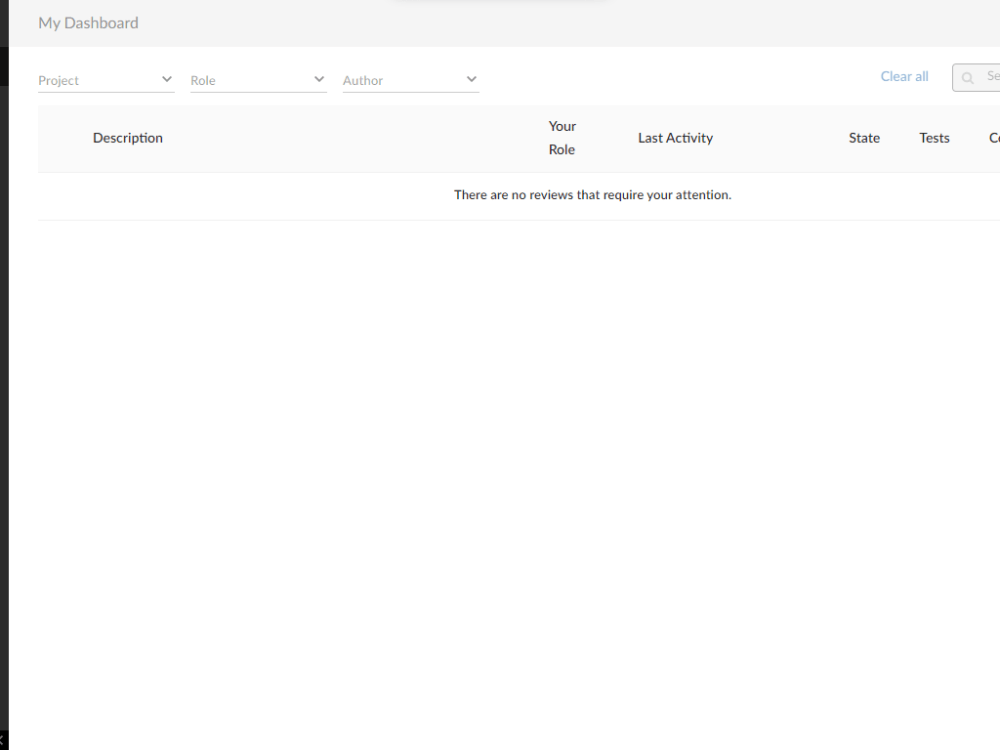Image resolution: width=1000 pixels, height=750 pixels.
Task: Sort reviews by Last Activity column
Action: click(x=675, y=138)
